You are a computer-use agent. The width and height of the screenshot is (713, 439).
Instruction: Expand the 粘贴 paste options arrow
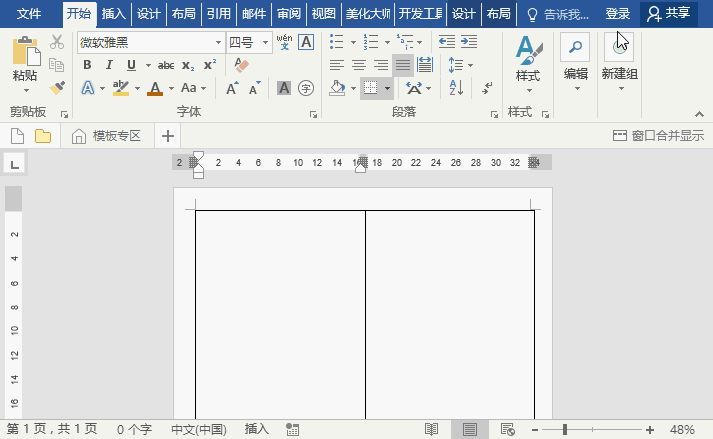tap(25, 89)
